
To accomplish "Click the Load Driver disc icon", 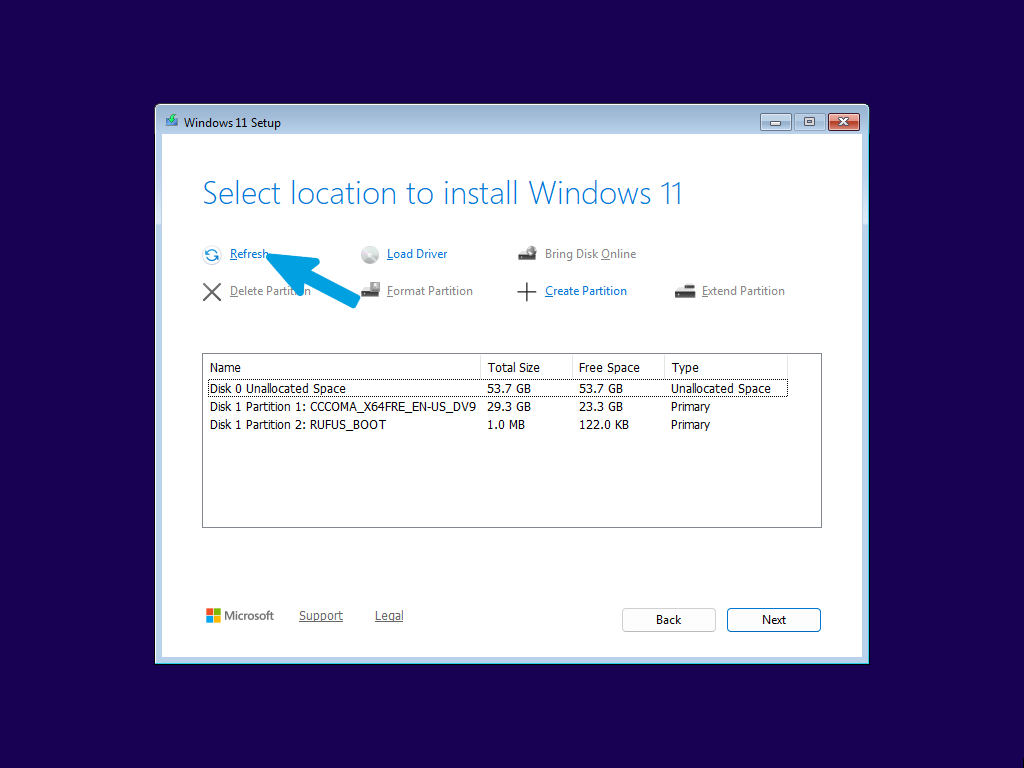I will click(370, 255).
